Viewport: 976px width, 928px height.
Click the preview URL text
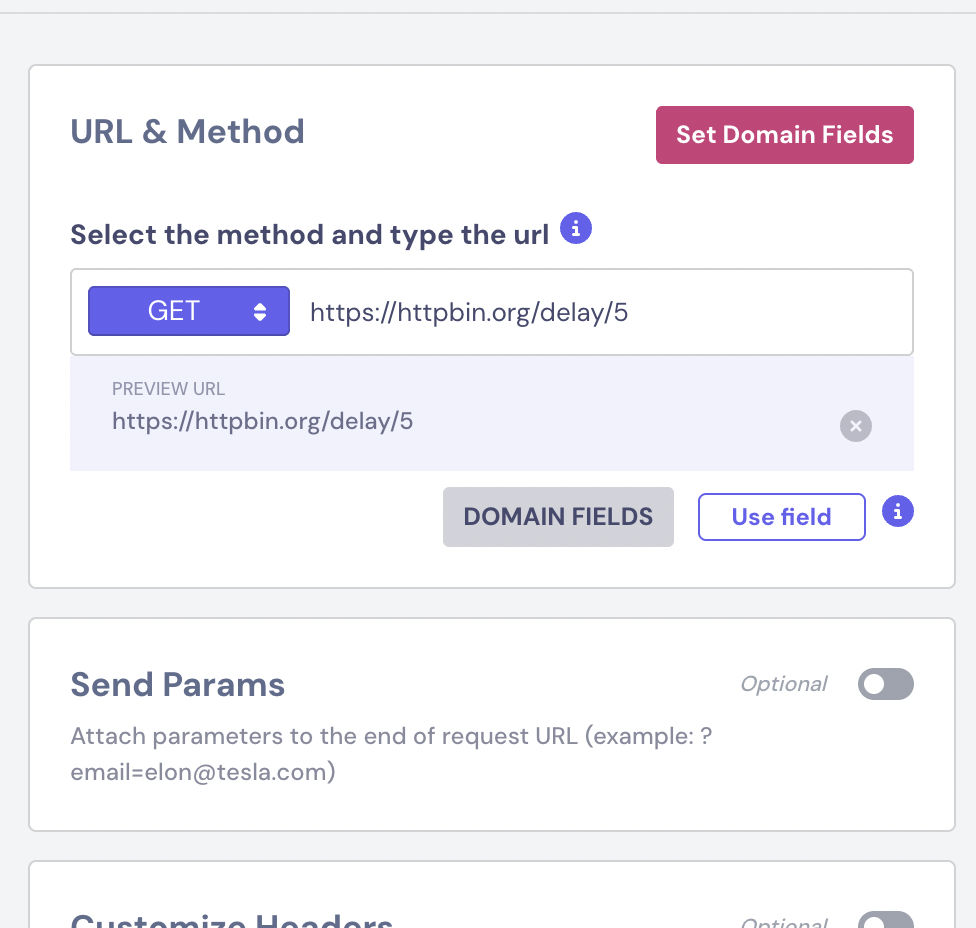[x=262, y=422]
